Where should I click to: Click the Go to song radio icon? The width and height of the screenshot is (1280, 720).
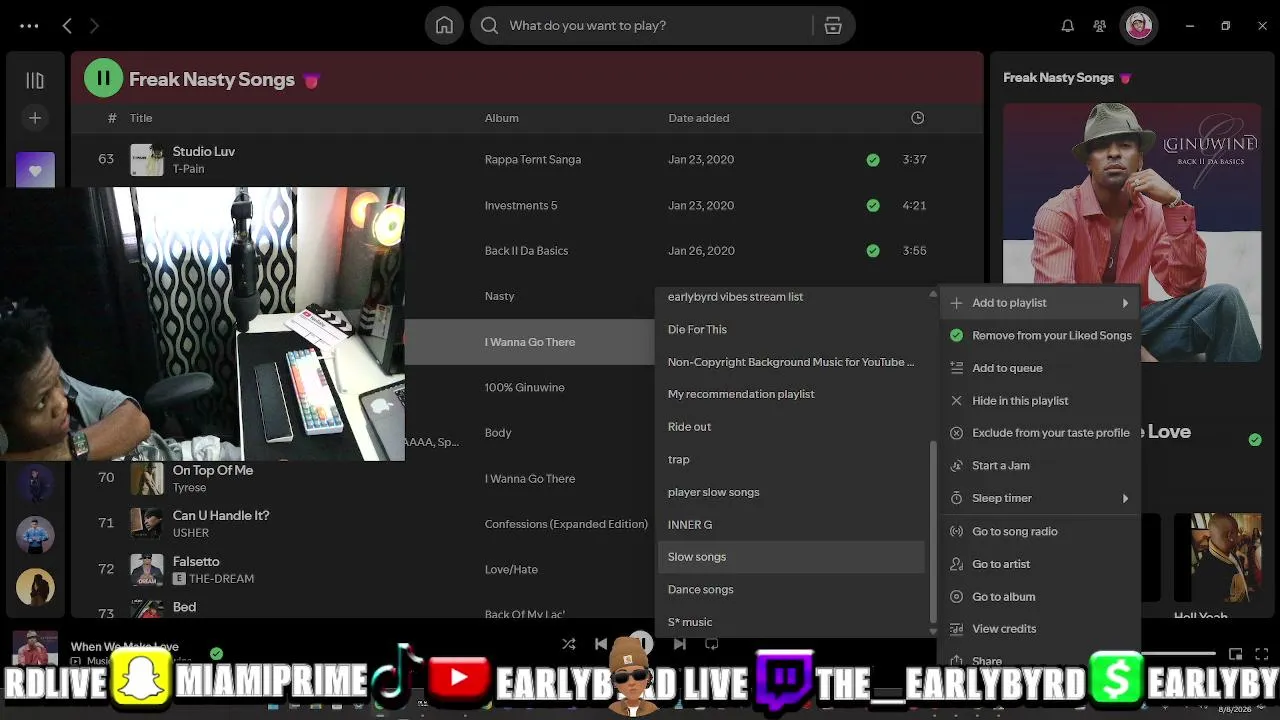[x=956, y=531]
